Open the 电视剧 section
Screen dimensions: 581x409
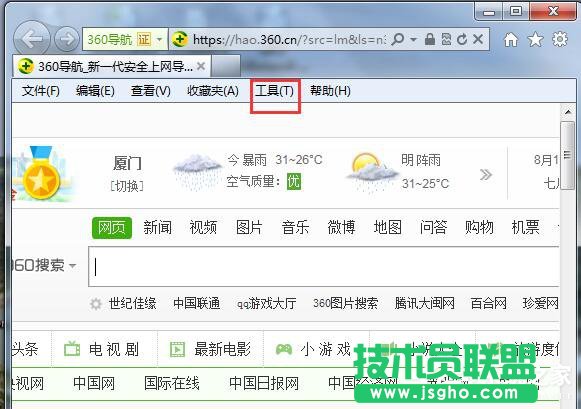point(114,349)
